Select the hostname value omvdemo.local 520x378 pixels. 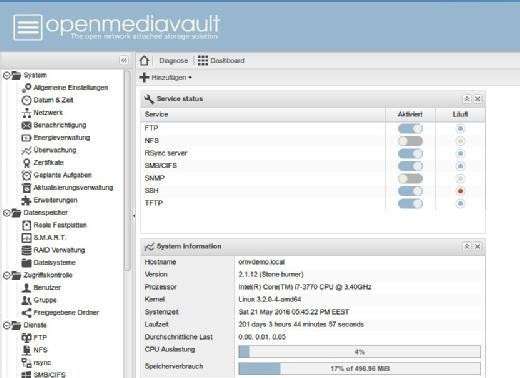coord(262,262)
